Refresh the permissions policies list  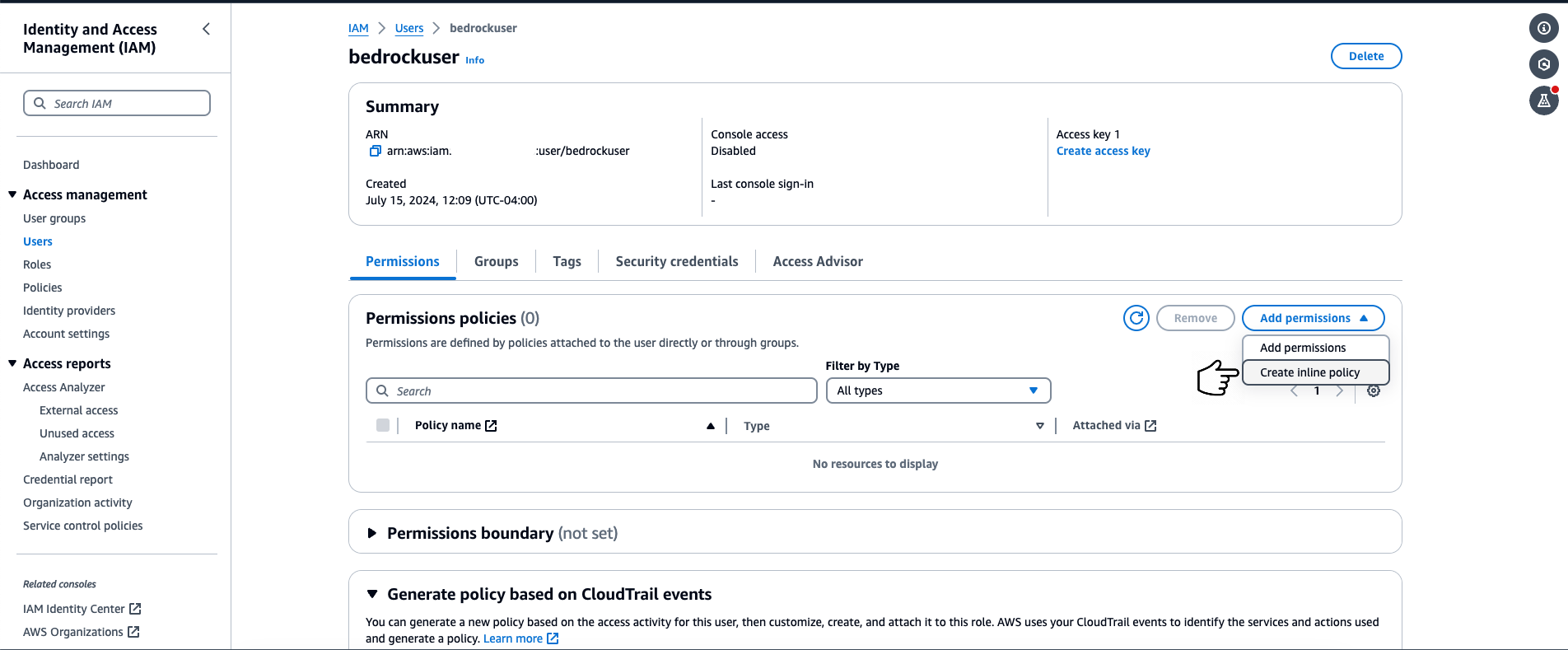coord(1136,318)
